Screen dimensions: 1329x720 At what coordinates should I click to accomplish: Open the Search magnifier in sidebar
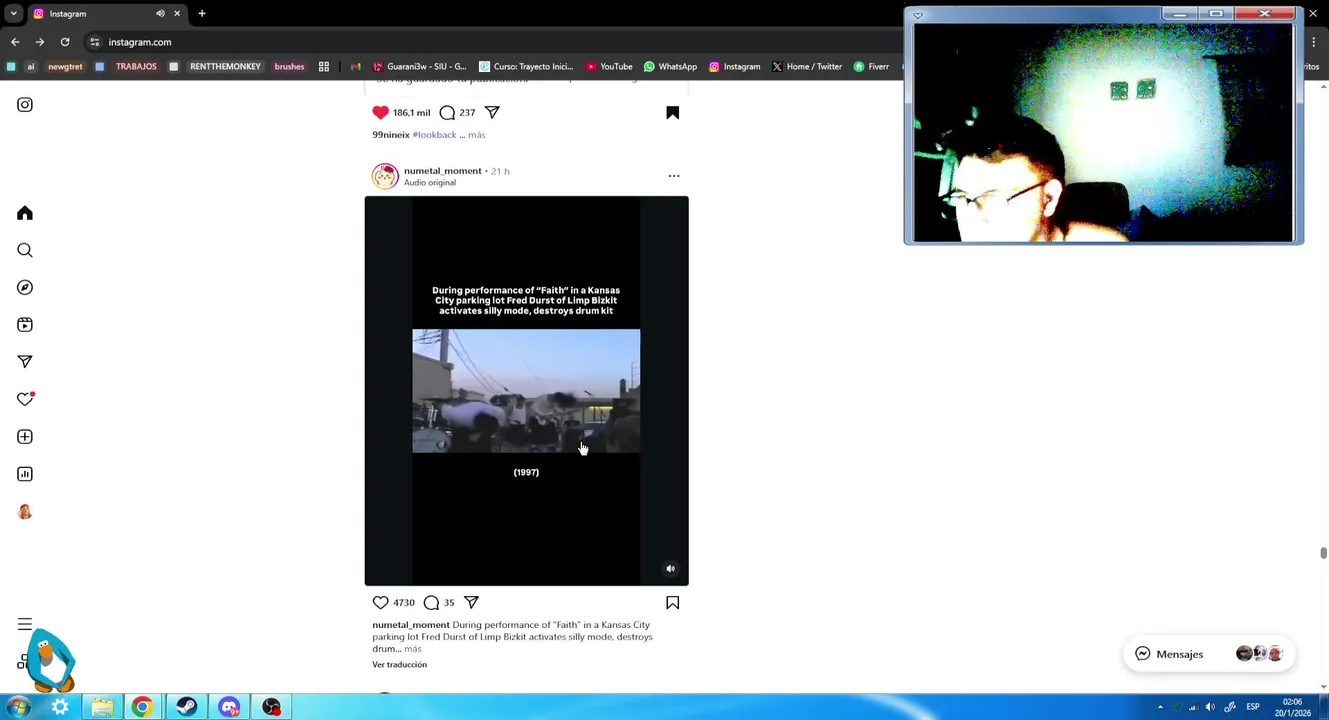(25, 250)
